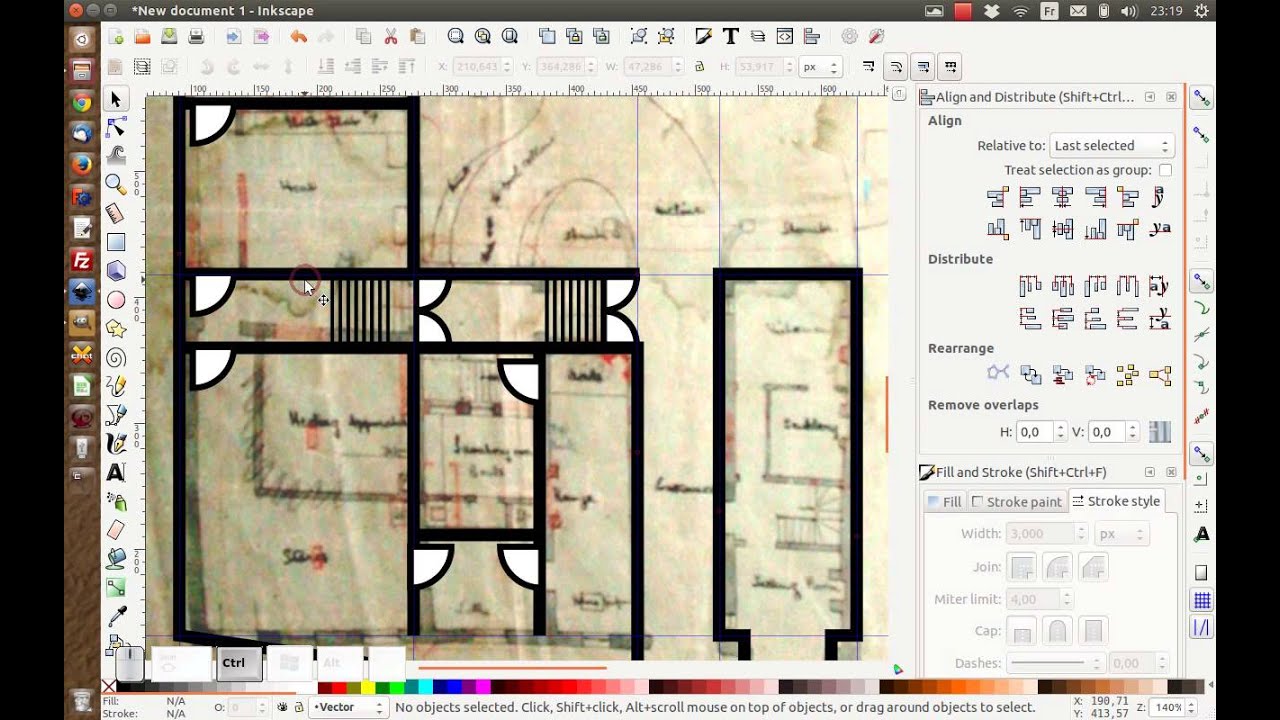
Task: Toggle Enable snapping button at top right
Action: click(x=1201, y=98)
